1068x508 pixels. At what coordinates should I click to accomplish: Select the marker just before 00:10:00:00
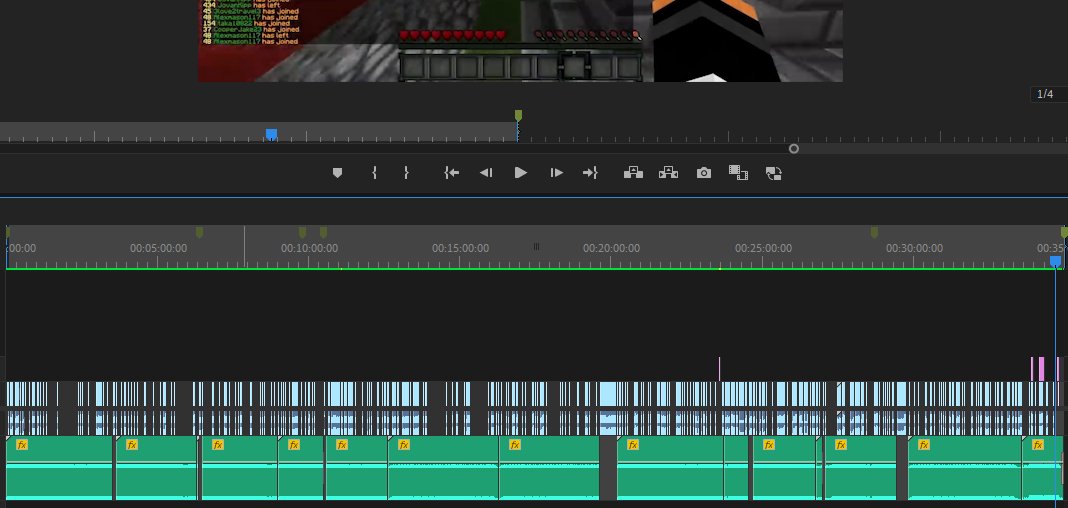(x=302, y=233)
